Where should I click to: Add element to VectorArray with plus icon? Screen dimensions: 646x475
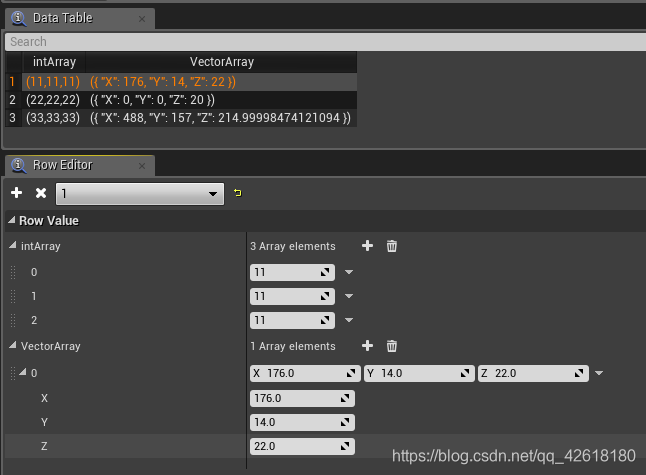click(x=367, y=346)
